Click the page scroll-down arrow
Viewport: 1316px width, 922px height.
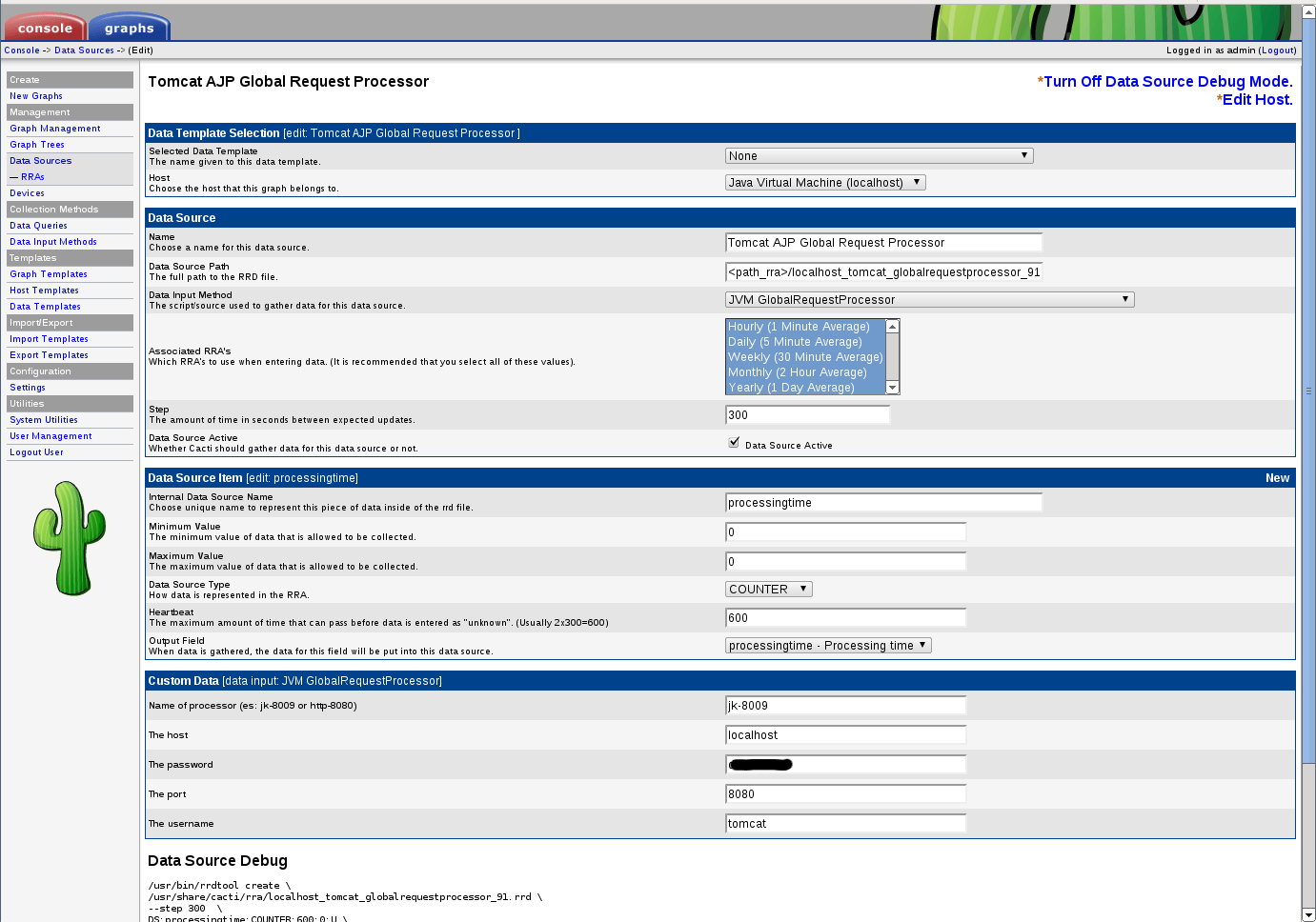[x=1308, y=914]
